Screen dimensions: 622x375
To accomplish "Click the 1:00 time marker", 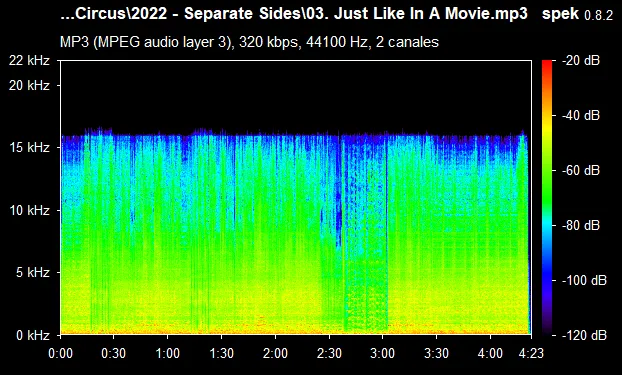I will pos(167,353).
